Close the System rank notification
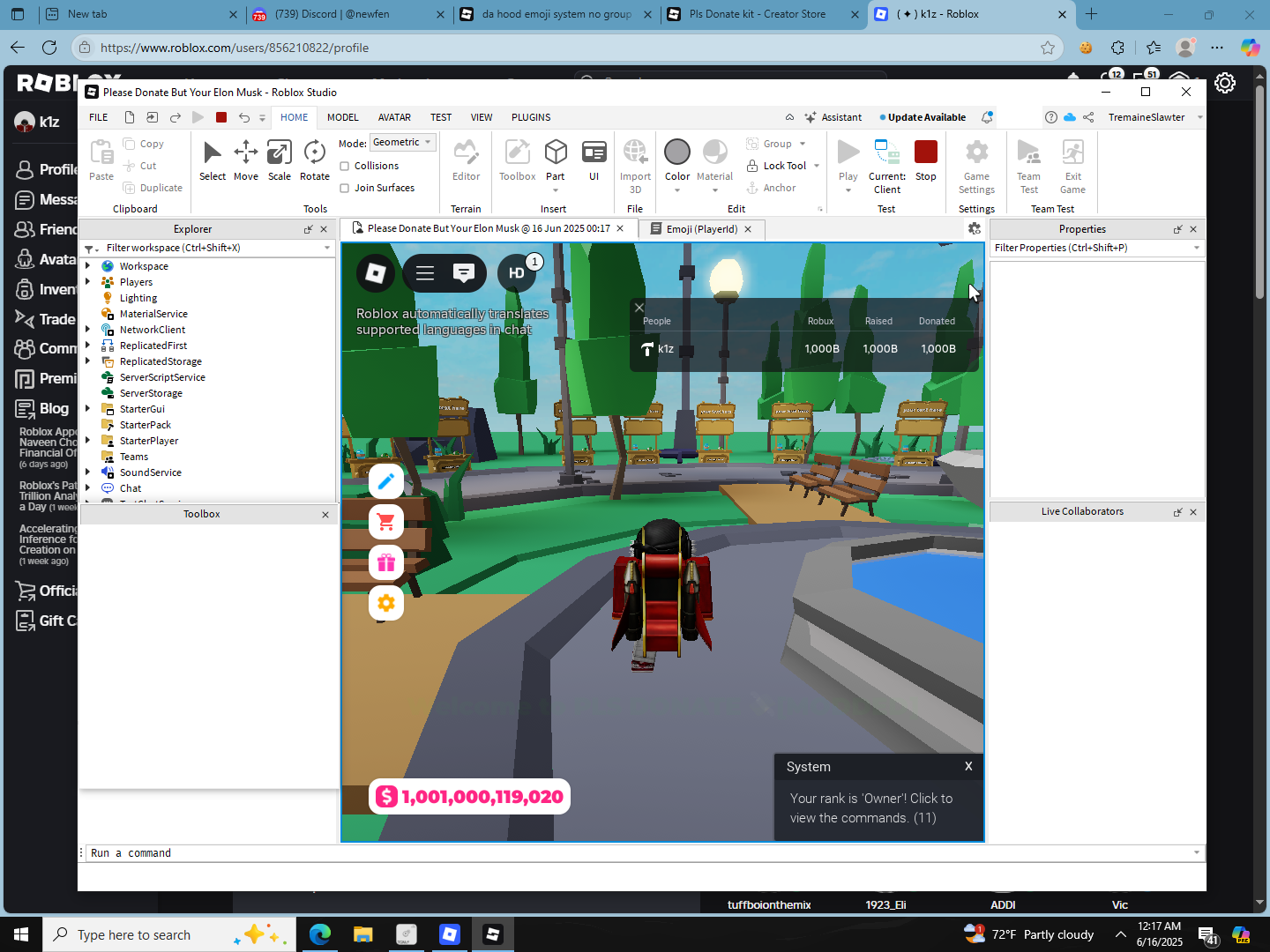The width and height of the screenshot is (1270, 952). coord(968,766)
